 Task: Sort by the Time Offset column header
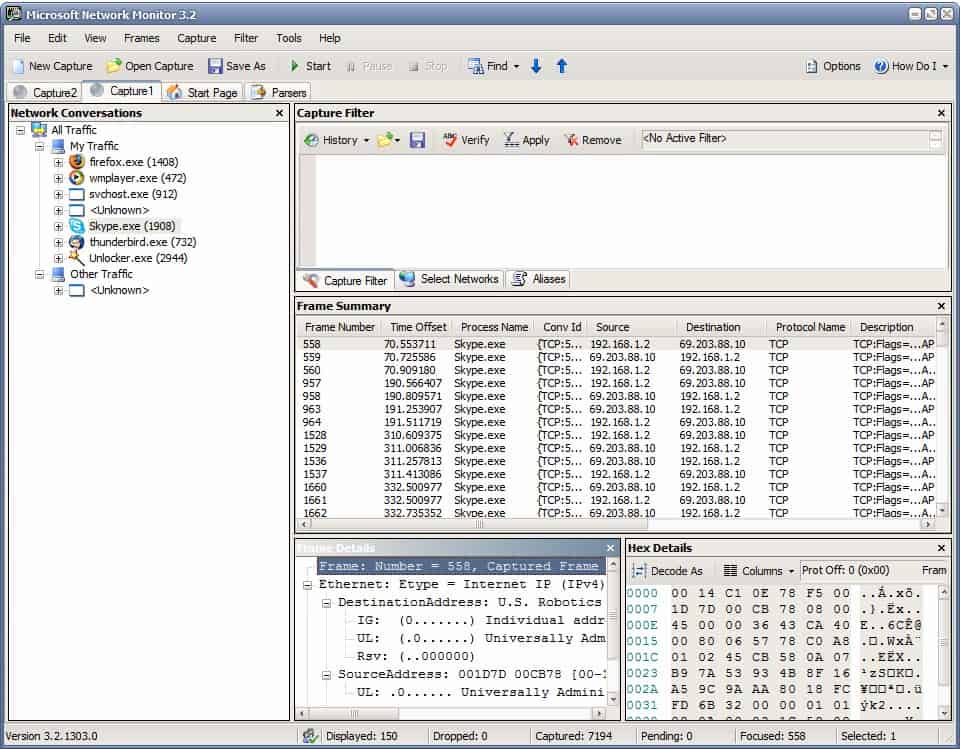(x=418, y=327)
